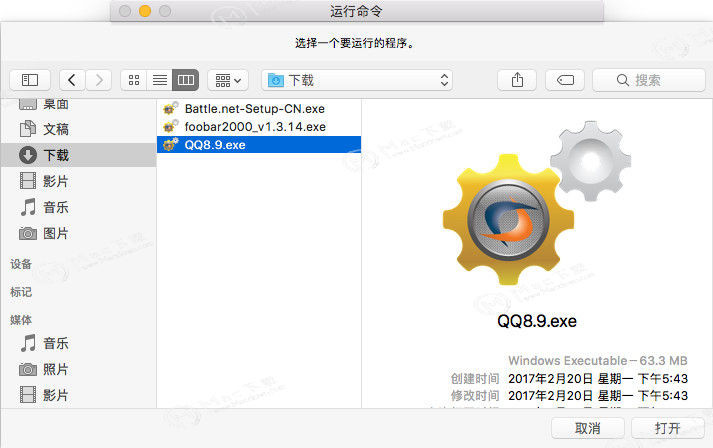
Task: Open 影片 under the 媒体 section
Action: [79, 395]
